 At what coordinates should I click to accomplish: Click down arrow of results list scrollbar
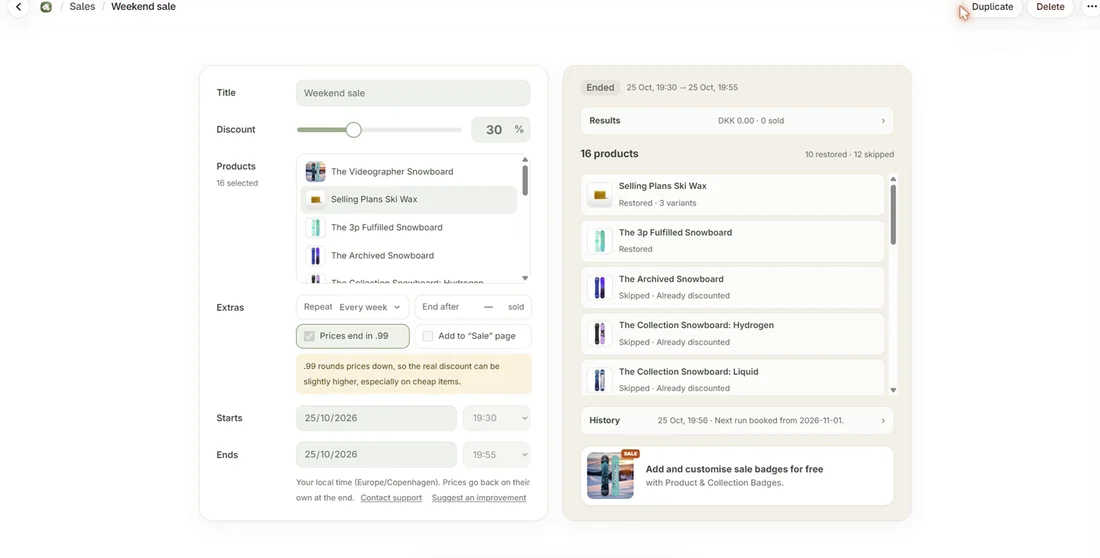pyautogui.click(x=893, y=390)
